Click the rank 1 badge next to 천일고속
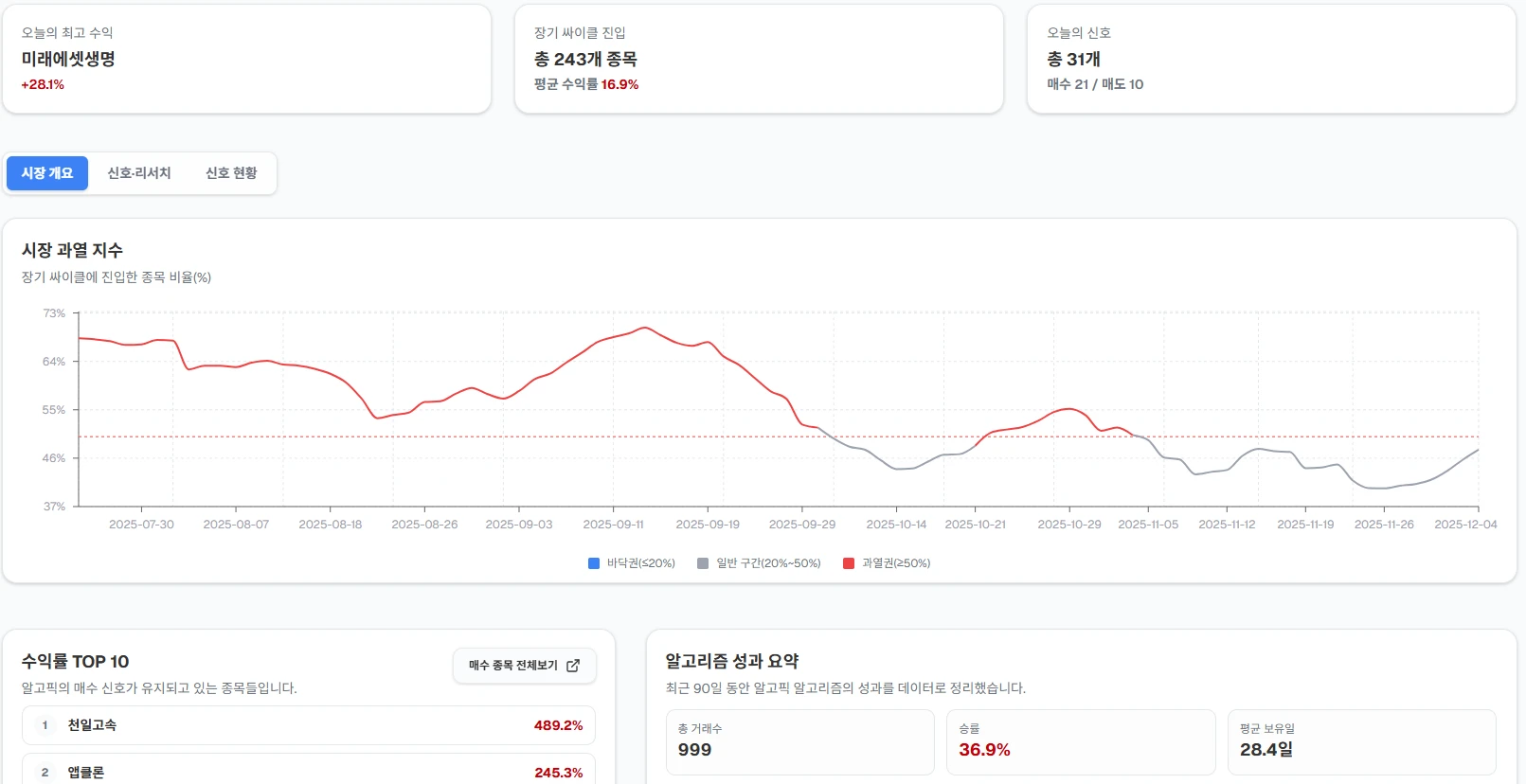Image resolution: width=1526 pixels, height=784 pixels. pos(45,725)
